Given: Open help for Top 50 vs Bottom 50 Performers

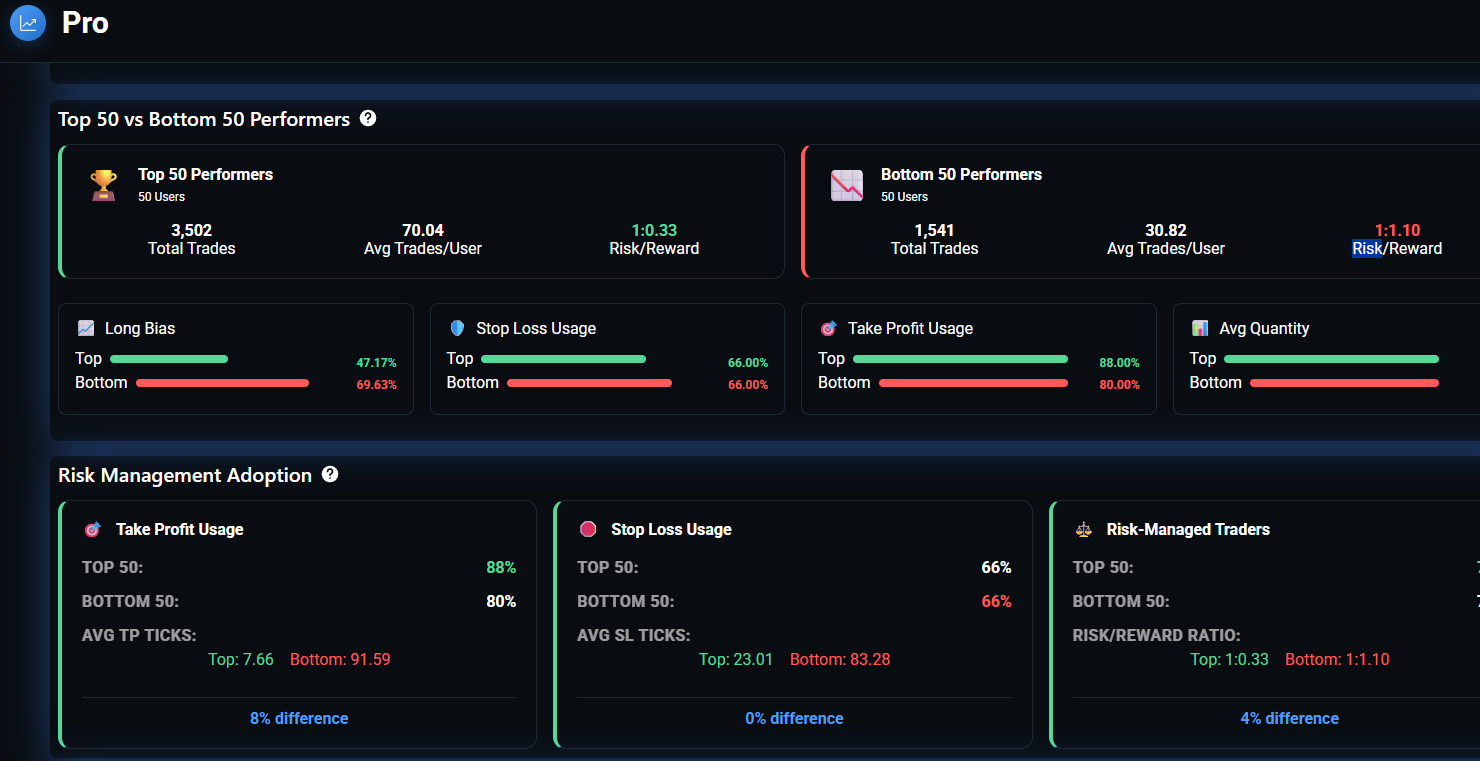Looking at the screenshot, I should (x=368, y=118).
